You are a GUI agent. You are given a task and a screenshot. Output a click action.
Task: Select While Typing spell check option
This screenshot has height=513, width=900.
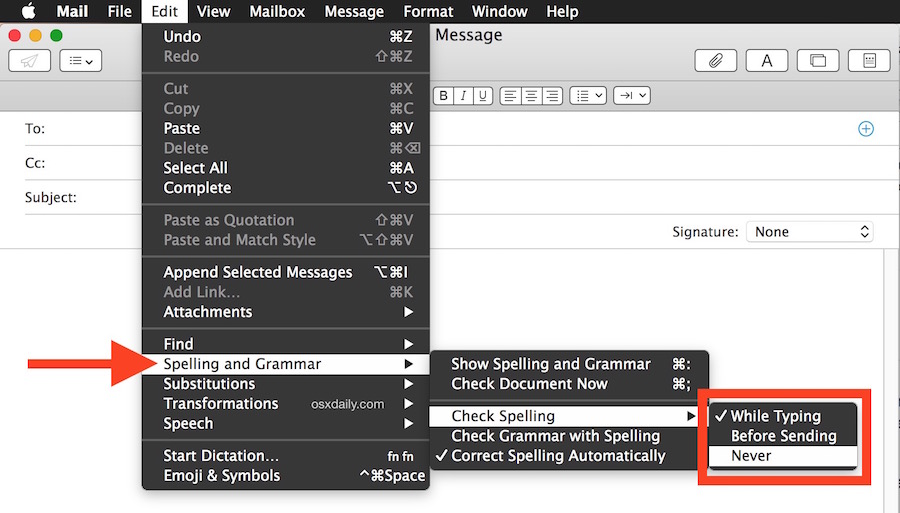pos(783,416)
